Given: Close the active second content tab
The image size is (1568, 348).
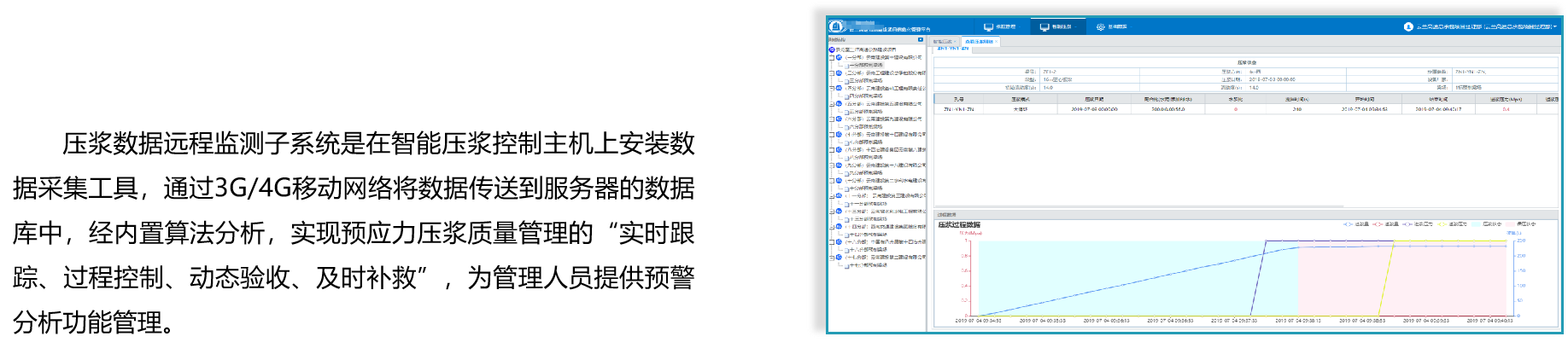Looking at the screenshot, I should tap(996, 42).
